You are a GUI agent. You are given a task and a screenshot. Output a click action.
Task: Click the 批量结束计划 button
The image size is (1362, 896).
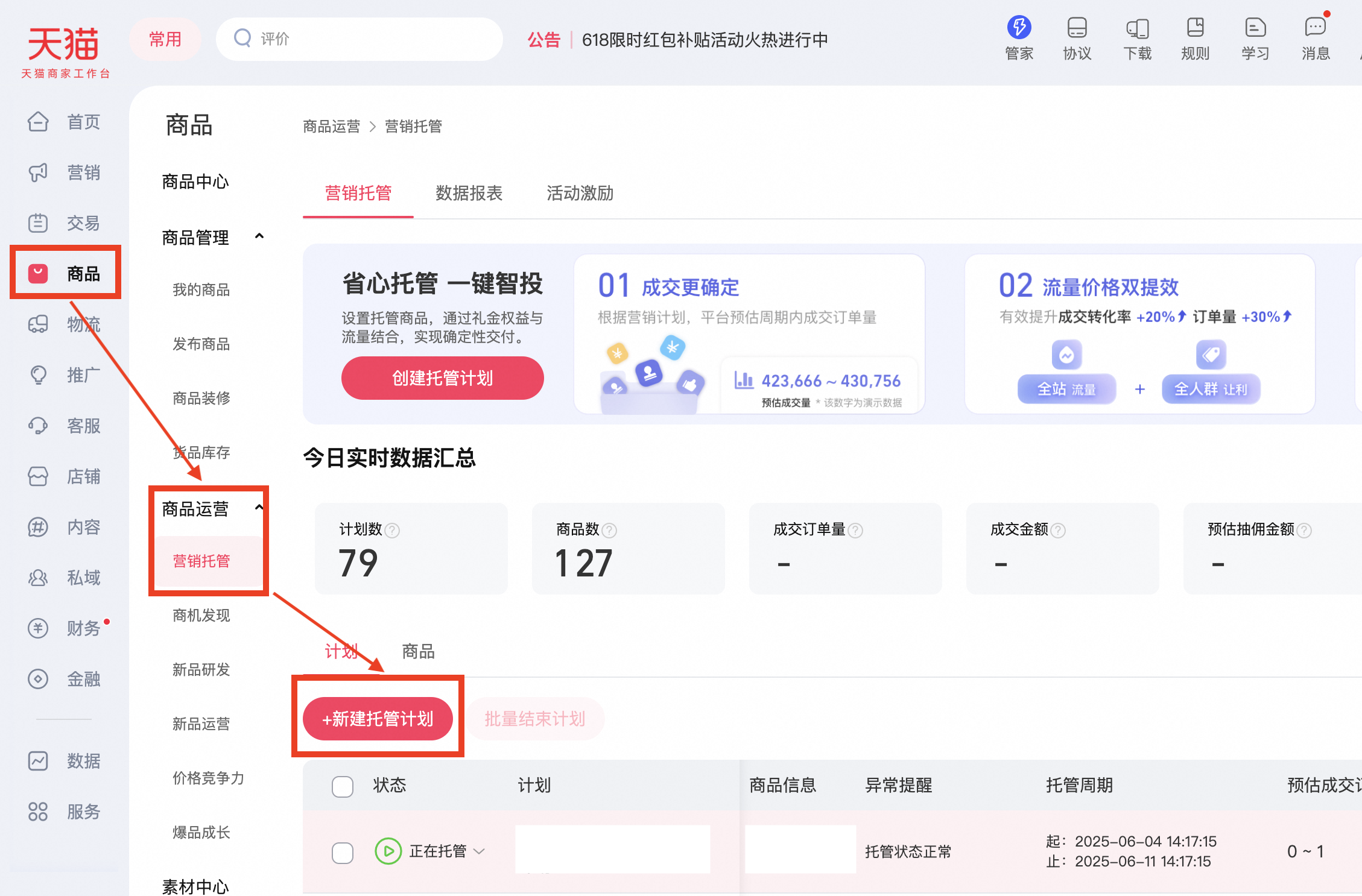point(535,719)
